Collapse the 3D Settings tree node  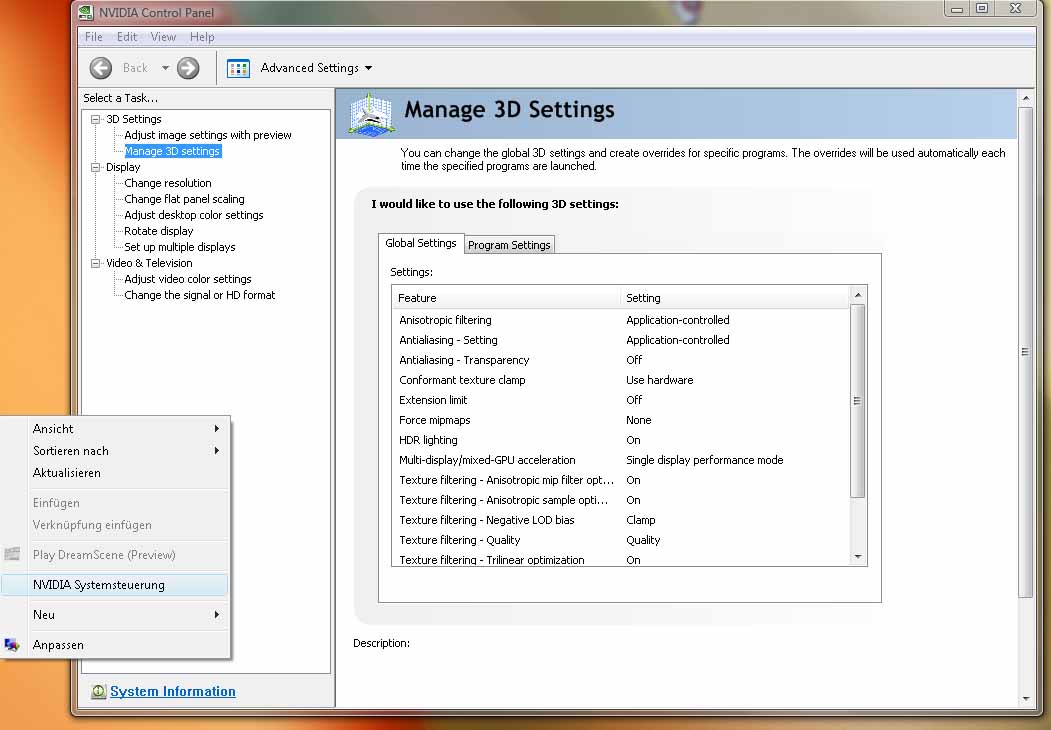click(x=95, y=119)
